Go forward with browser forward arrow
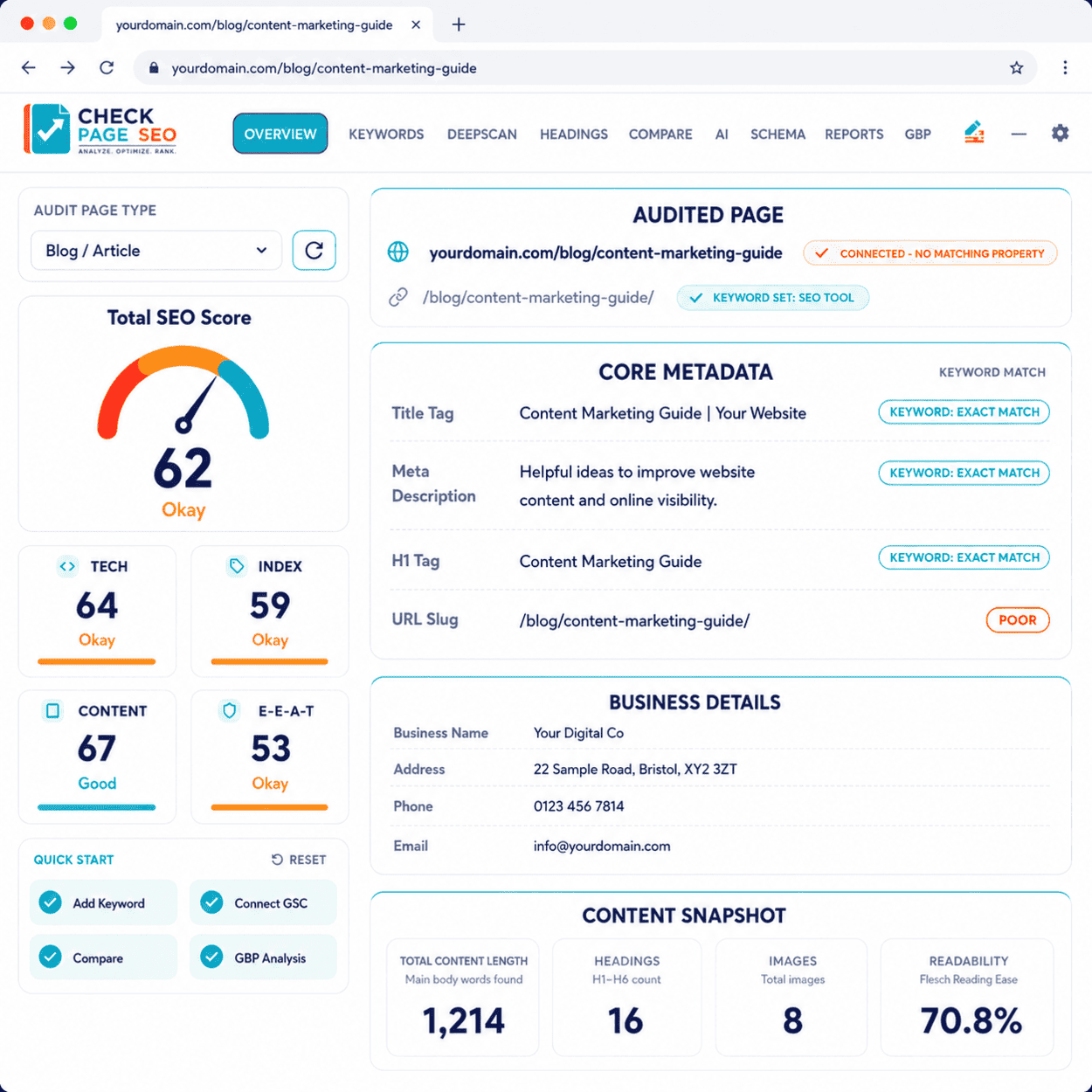 67,67
